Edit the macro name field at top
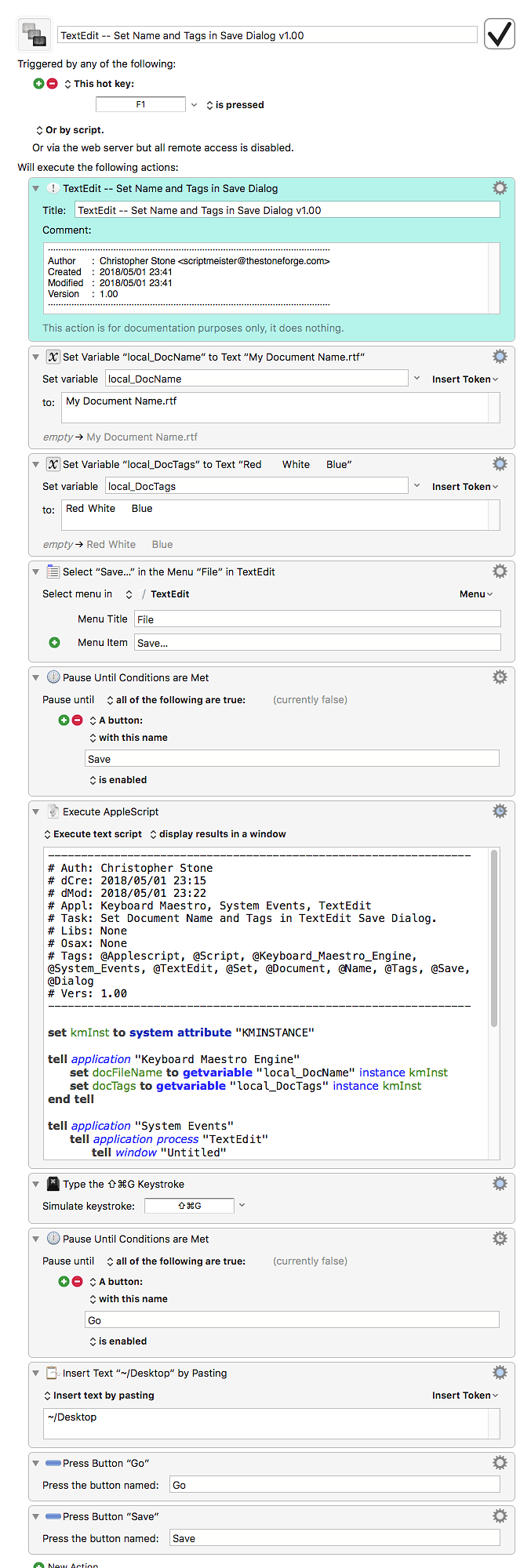 pos(267,35)
